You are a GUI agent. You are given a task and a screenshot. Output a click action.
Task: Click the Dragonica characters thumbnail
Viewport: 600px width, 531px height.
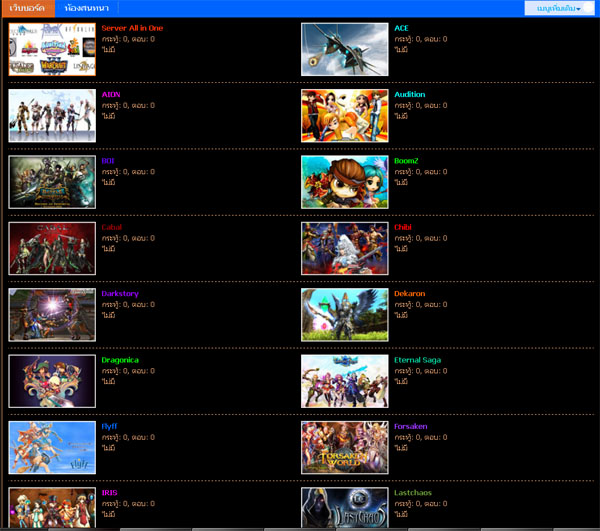[52, 381]
